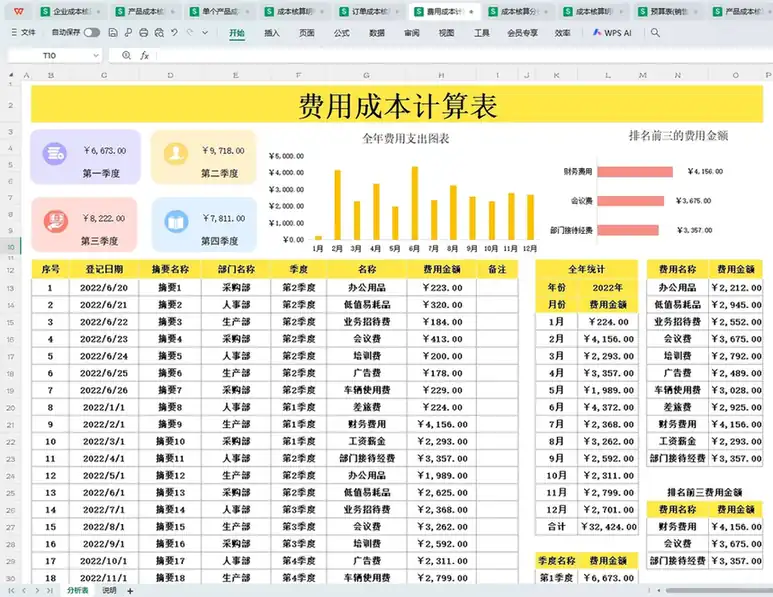Viewport: 773px width, 597px height.
Task: Open the 视图 ribbon tab
Action: click(x=446, y=33)
